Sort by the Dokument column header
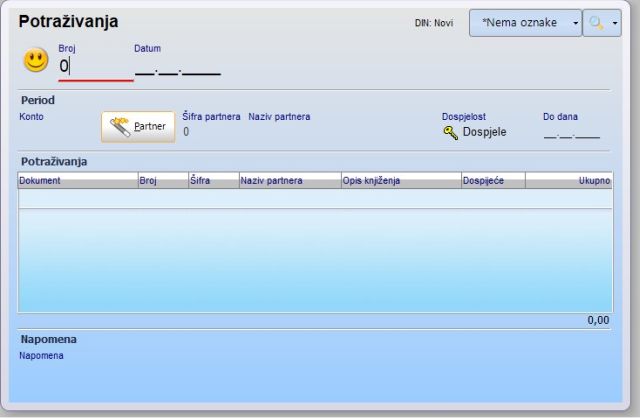The height and width of the screenshot is (420, 640). (77, 181)
